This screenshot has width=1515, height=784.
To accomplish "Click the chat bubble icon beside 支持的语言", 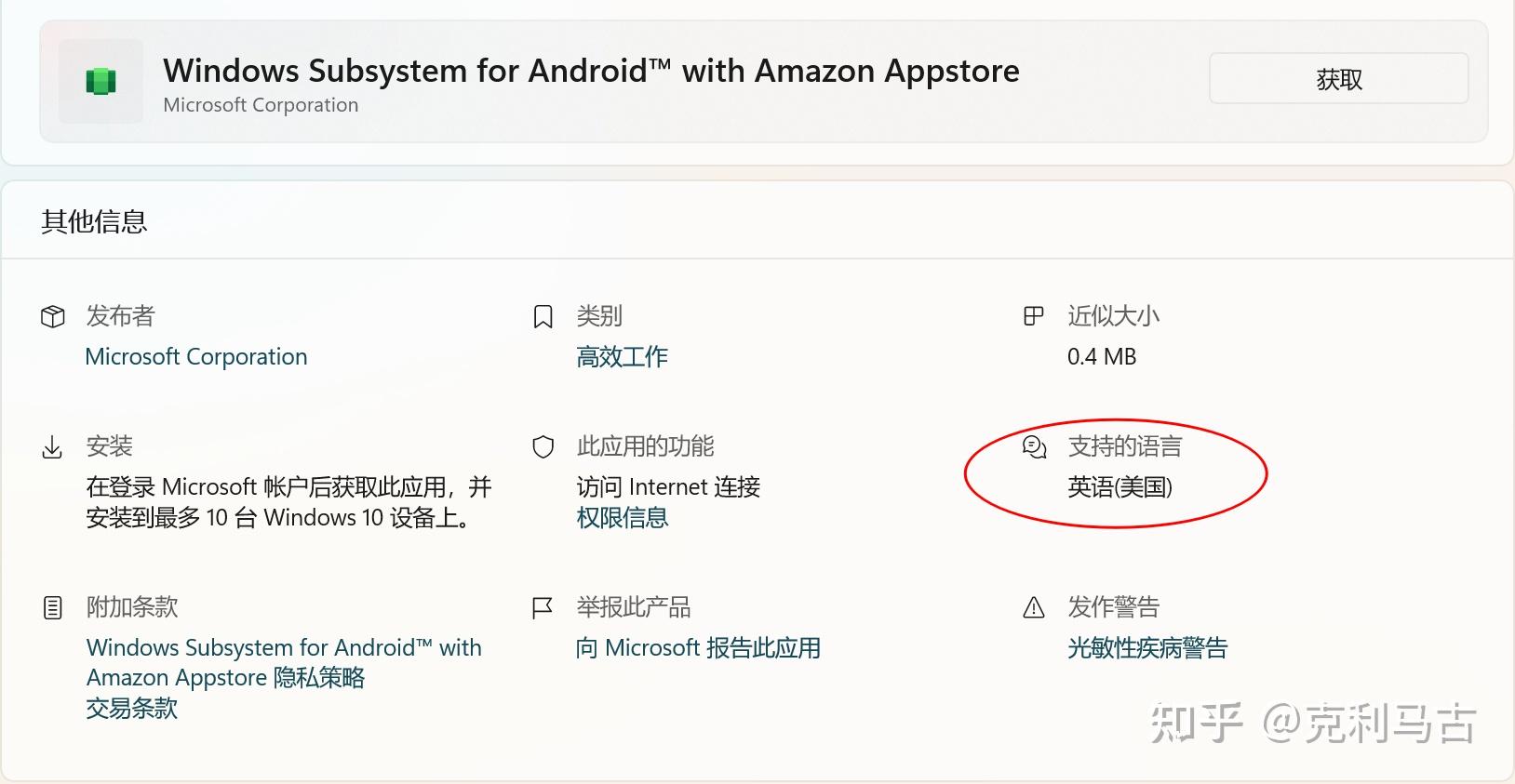I will point(1034,447).
